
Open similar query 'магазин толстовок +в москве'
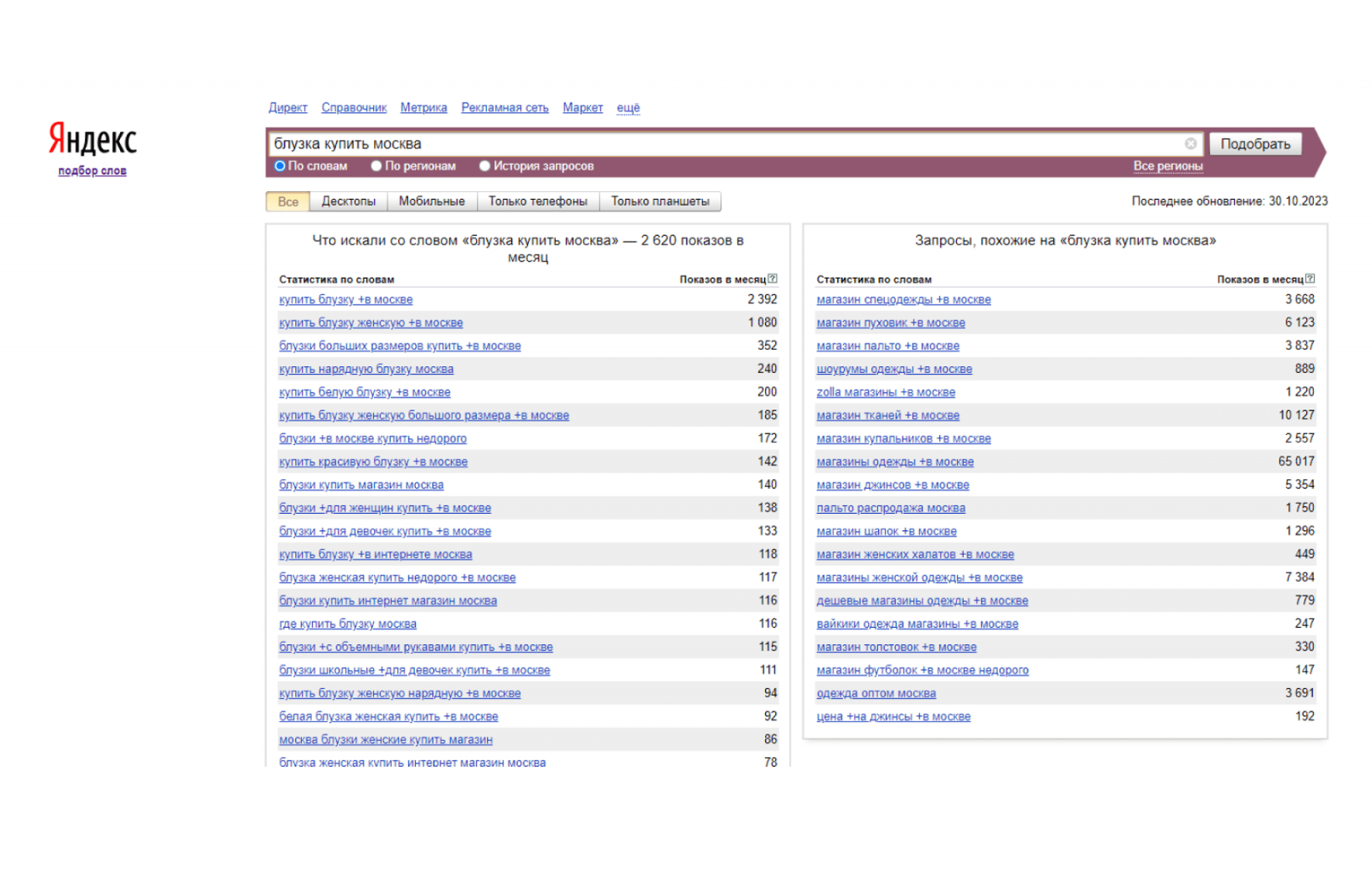point(896,648)
